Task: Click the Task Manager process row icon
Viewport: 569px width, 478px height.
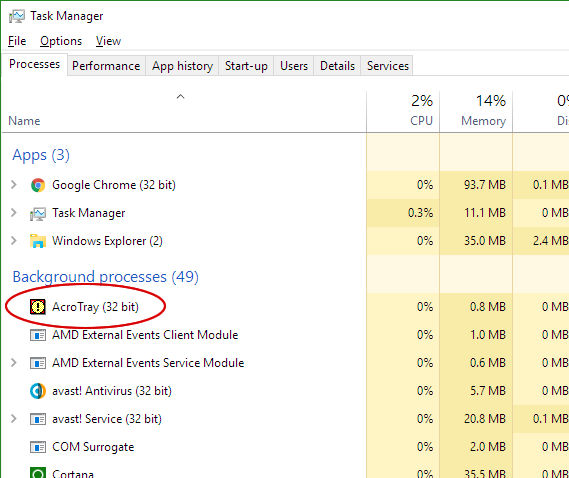Action: 38,213
